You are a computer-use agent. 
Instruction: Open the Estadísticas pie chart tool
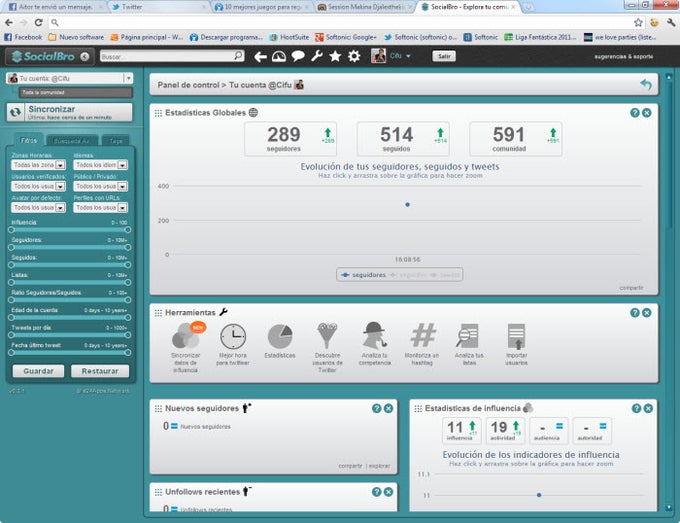tap(280, 341)
